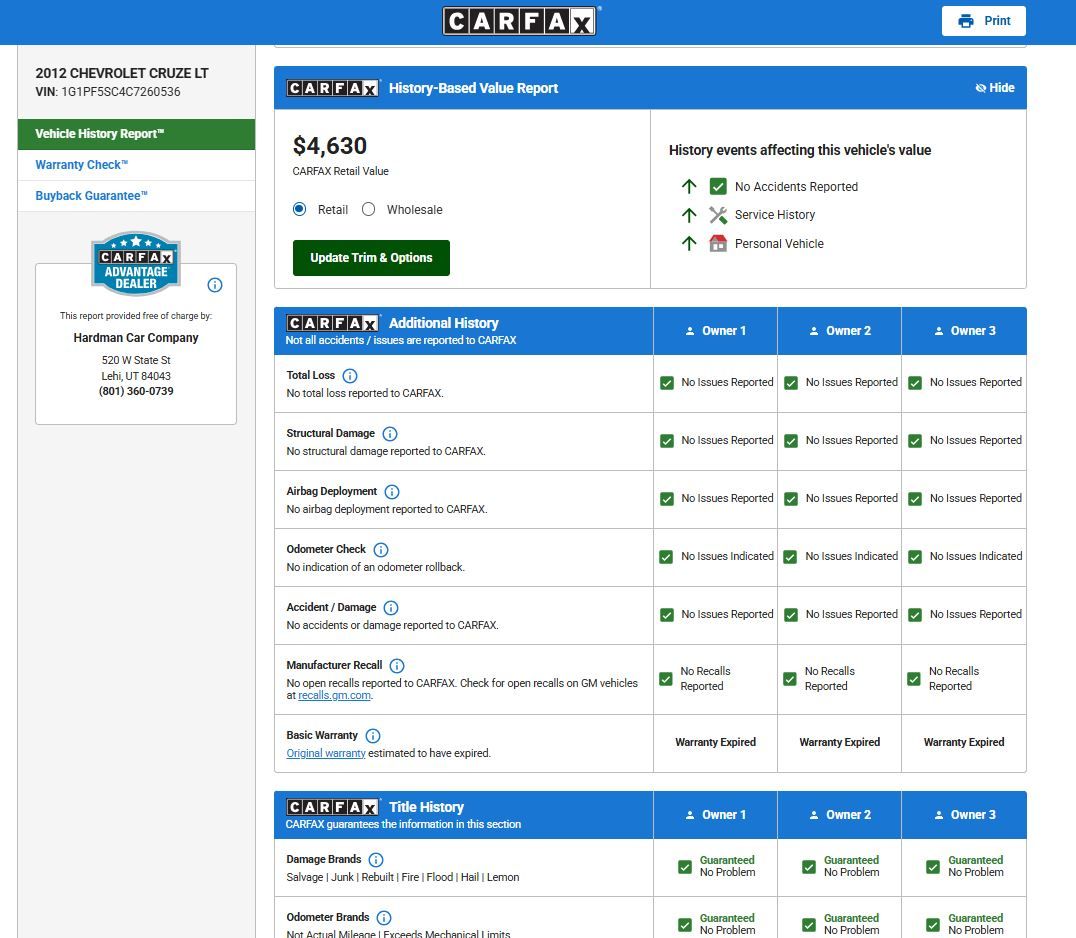Click the Advantage Dealer info icon
This screenshot has height=938, width=1076.
(215, 285)
